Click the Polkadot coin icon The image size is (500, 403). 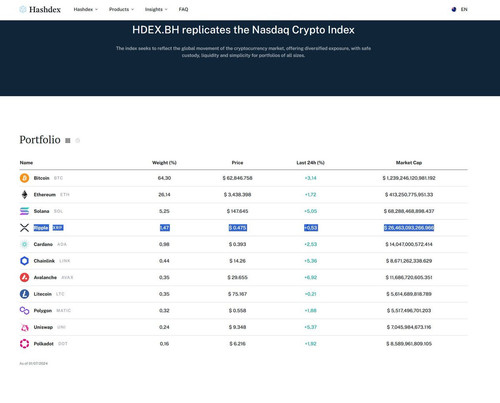pos(24,344)
